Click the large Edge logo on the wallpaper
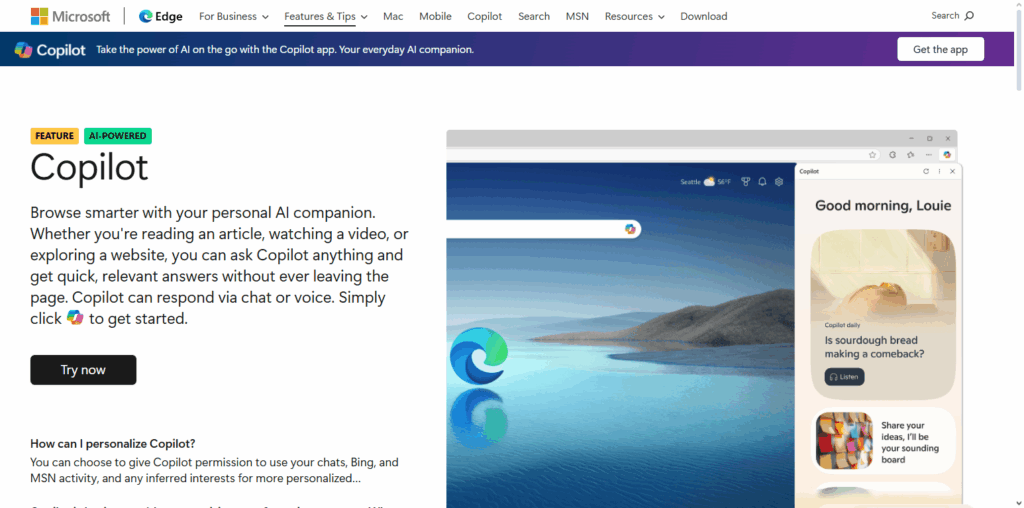 (479, 355)
